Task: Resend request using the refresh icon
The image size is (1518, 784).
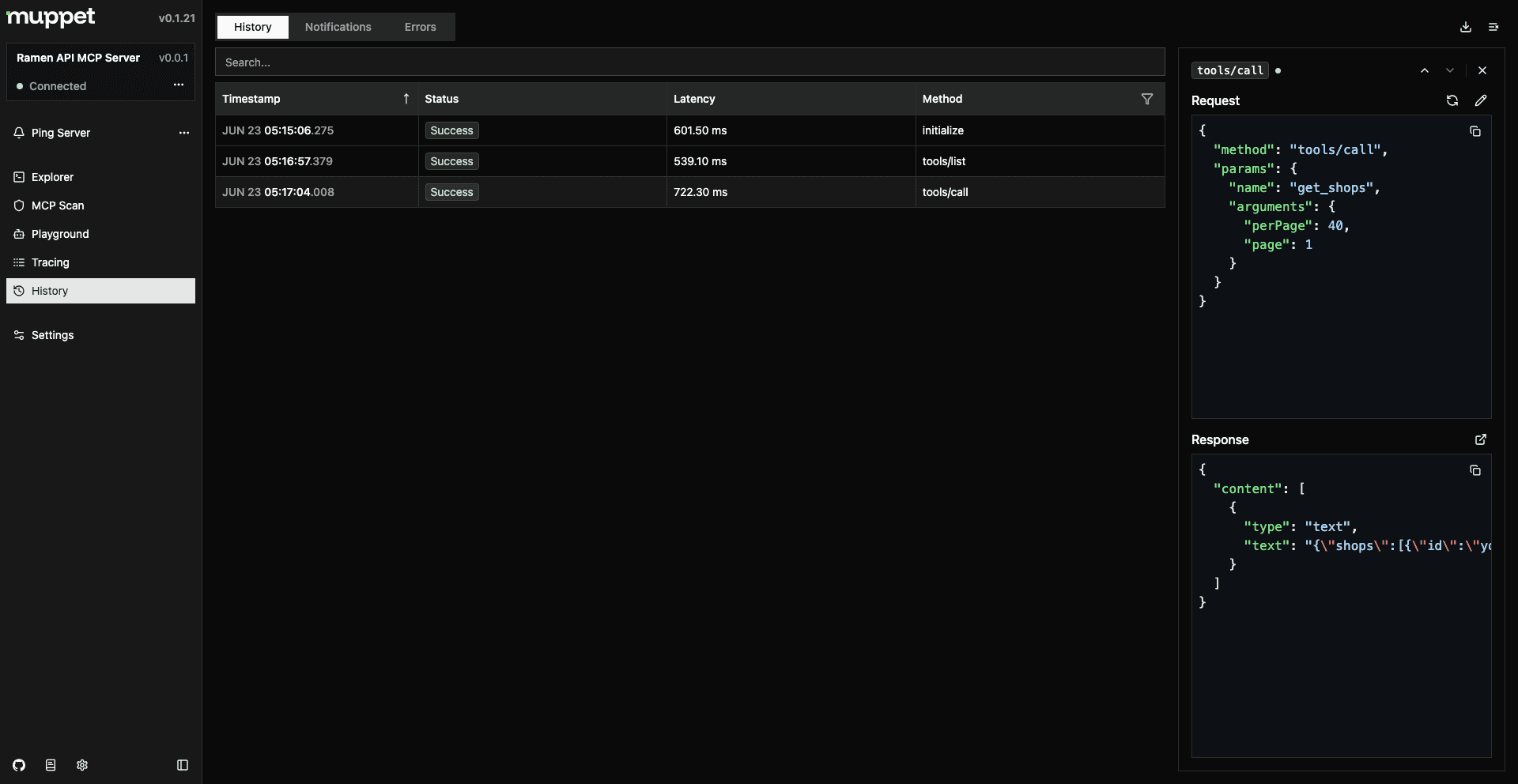Action: 1452,100
